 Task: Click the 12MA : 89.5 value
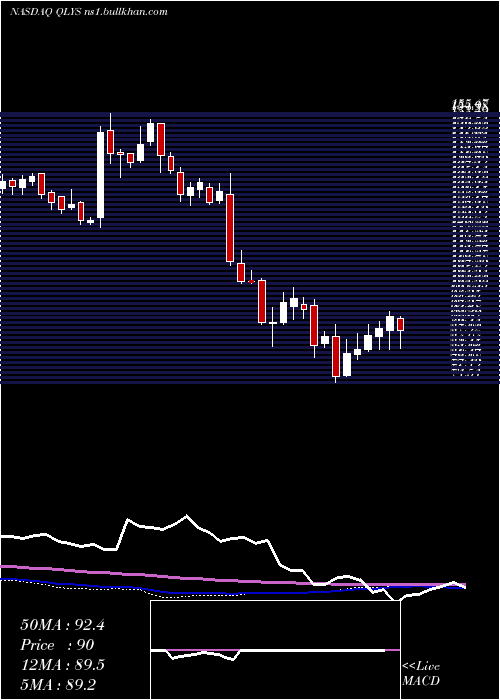(62, 665)
